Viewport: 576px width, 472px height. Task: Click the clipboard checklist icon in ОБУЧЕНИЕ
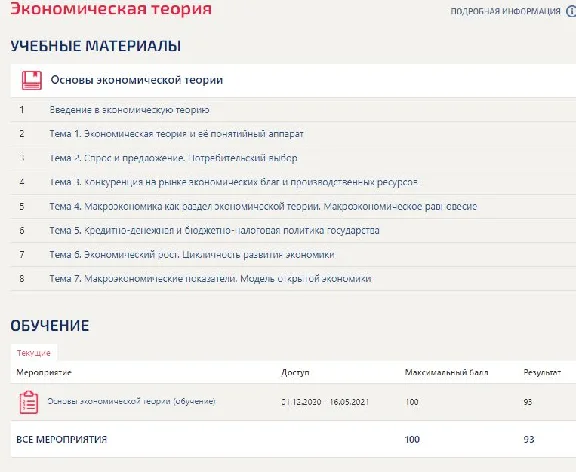click(29, 403)
